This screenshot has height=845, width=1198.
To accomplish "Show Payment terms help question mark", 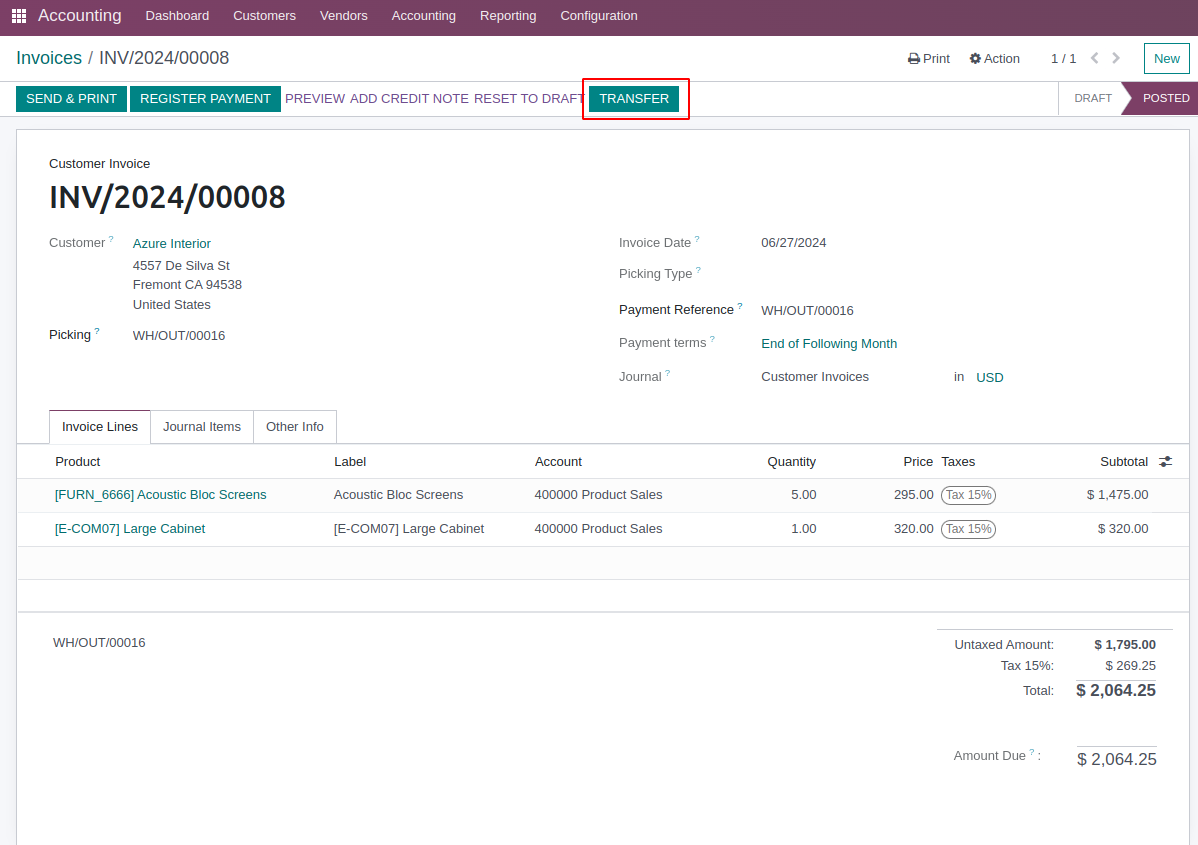I will (712, 338).
